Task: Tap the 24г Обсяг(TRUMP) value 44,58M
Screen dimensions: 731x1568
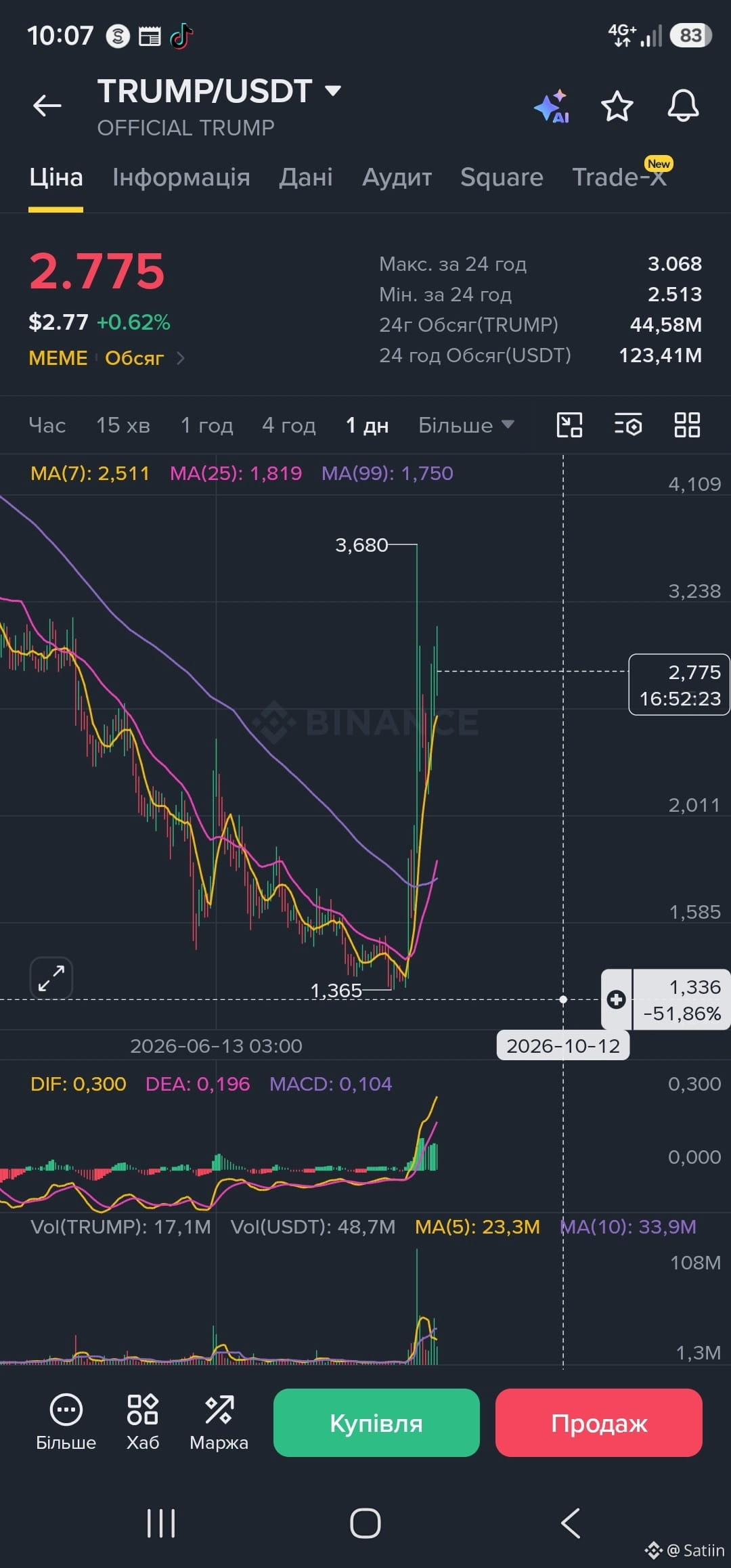Action: pyautogui.click(x=666, y=325)
